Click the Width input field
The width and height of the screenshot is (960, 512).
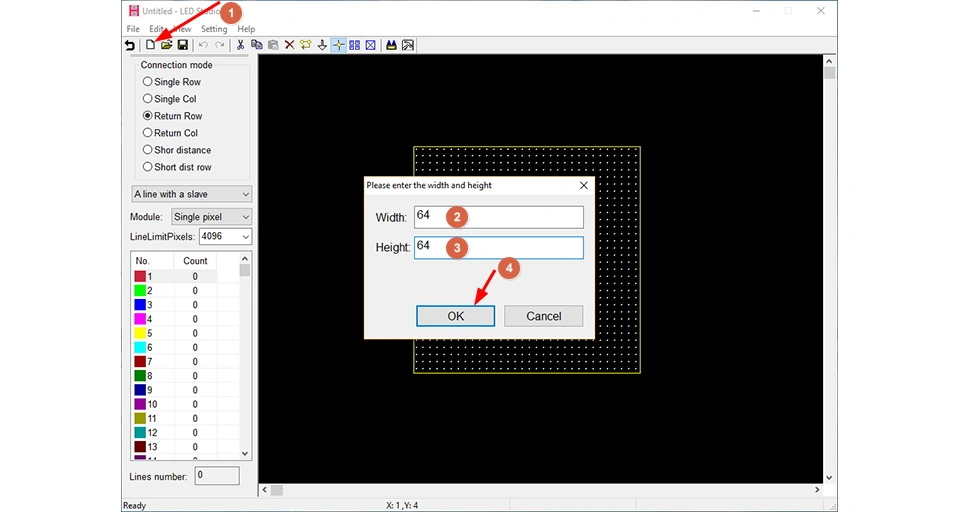(x=499, y=217)
